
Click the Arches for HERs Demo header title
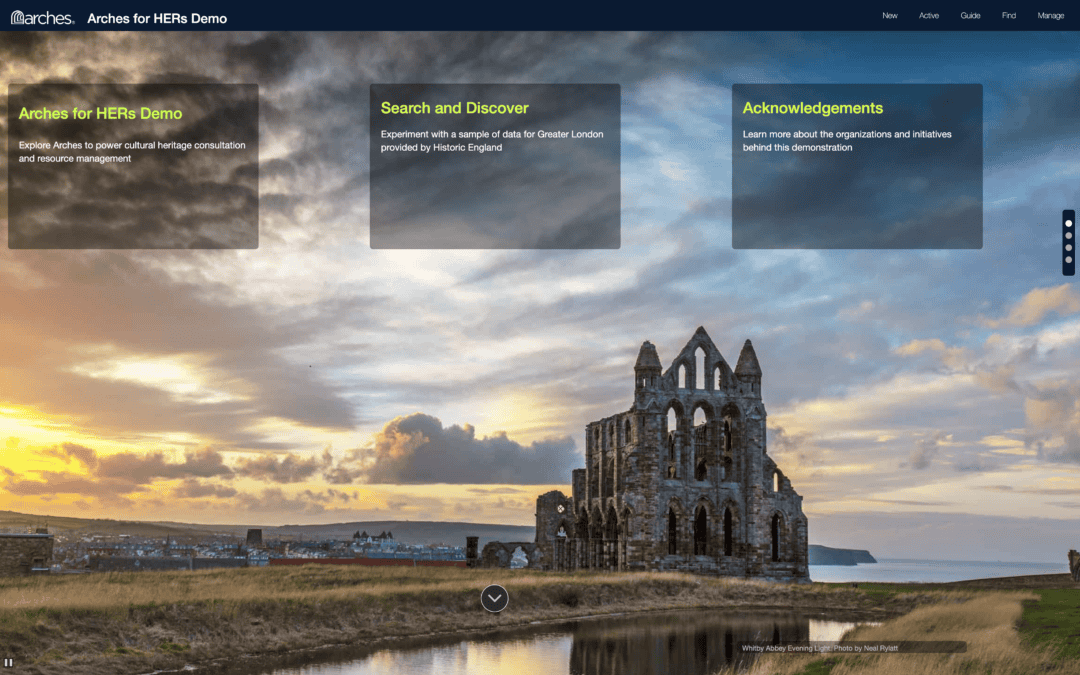tap(156, 17)
